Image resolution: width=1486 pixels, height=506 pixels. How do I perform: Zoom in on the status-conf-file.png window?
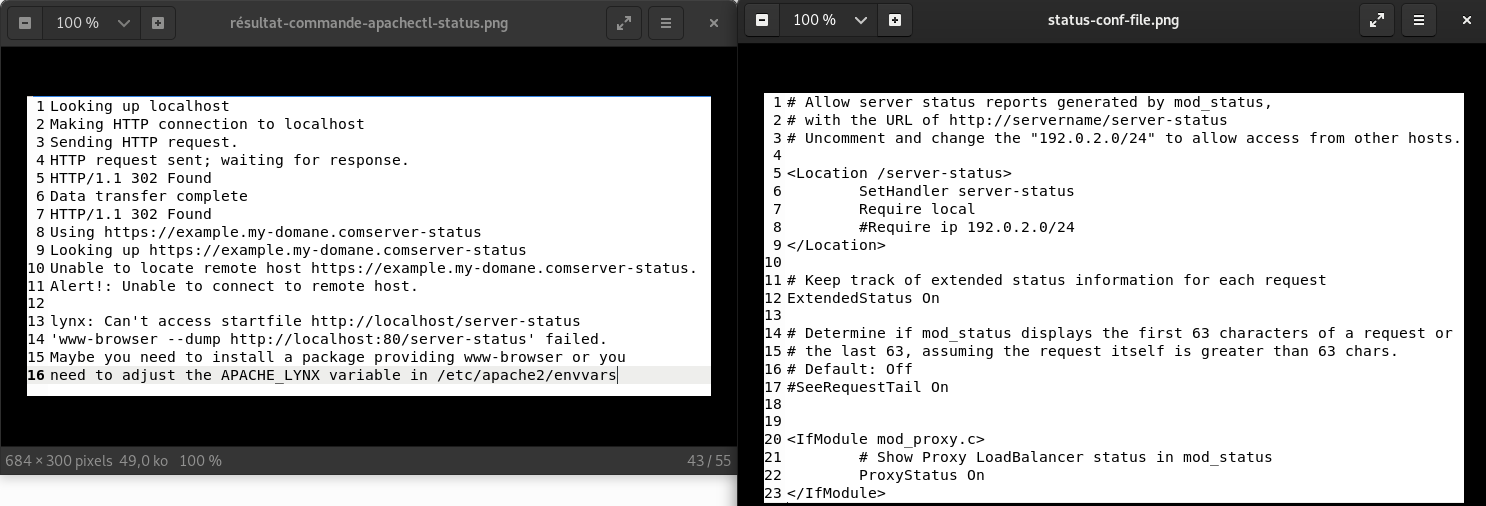click(895, 19)
